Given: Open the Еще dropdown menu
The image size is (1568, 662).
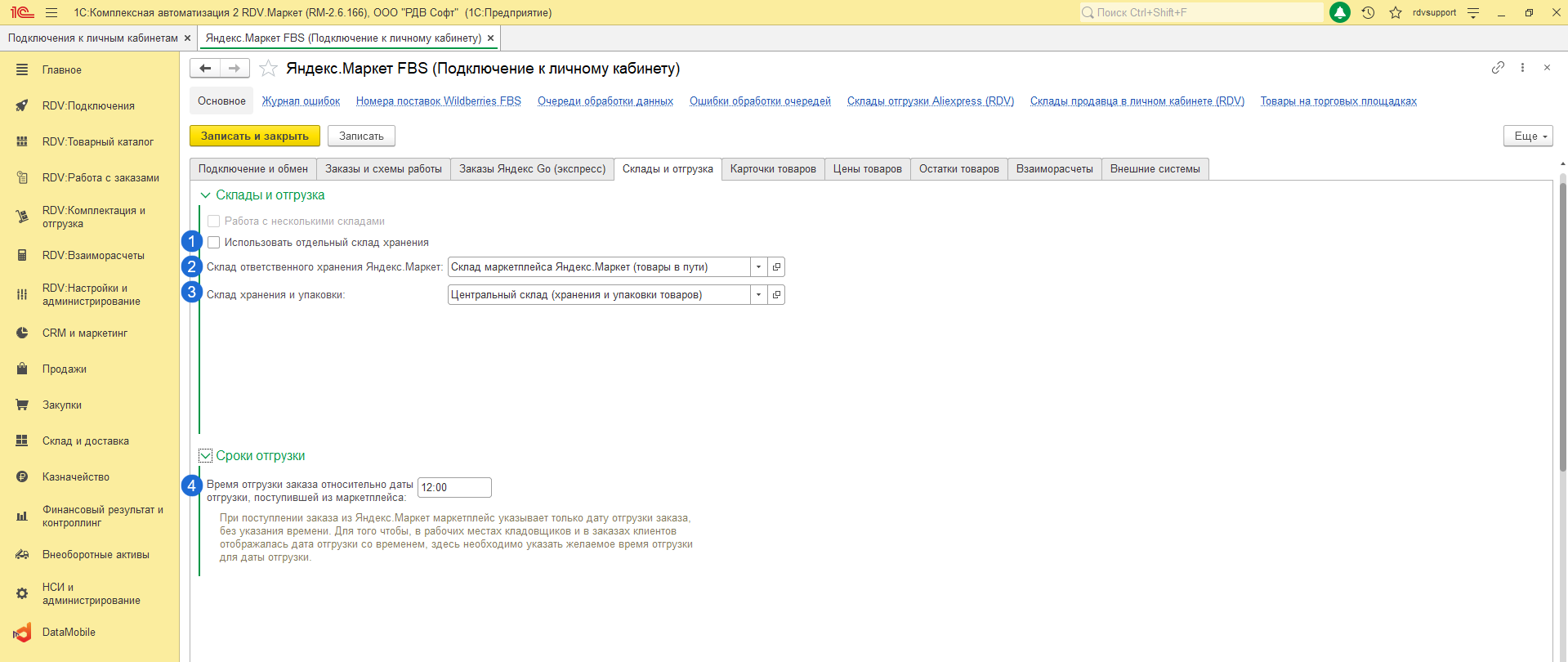Looking at the screenshot, I should point(1528,136).
